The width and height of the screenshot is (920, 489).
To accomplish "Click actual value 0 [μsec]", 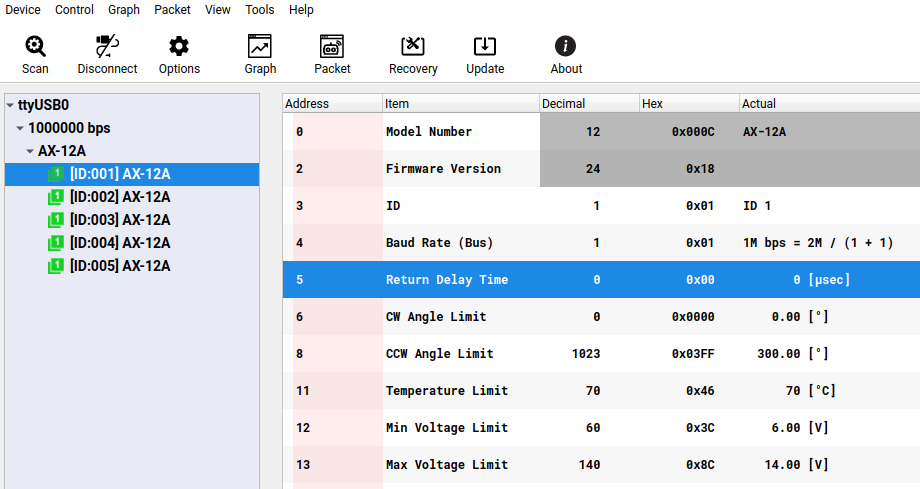I will 821,279.
